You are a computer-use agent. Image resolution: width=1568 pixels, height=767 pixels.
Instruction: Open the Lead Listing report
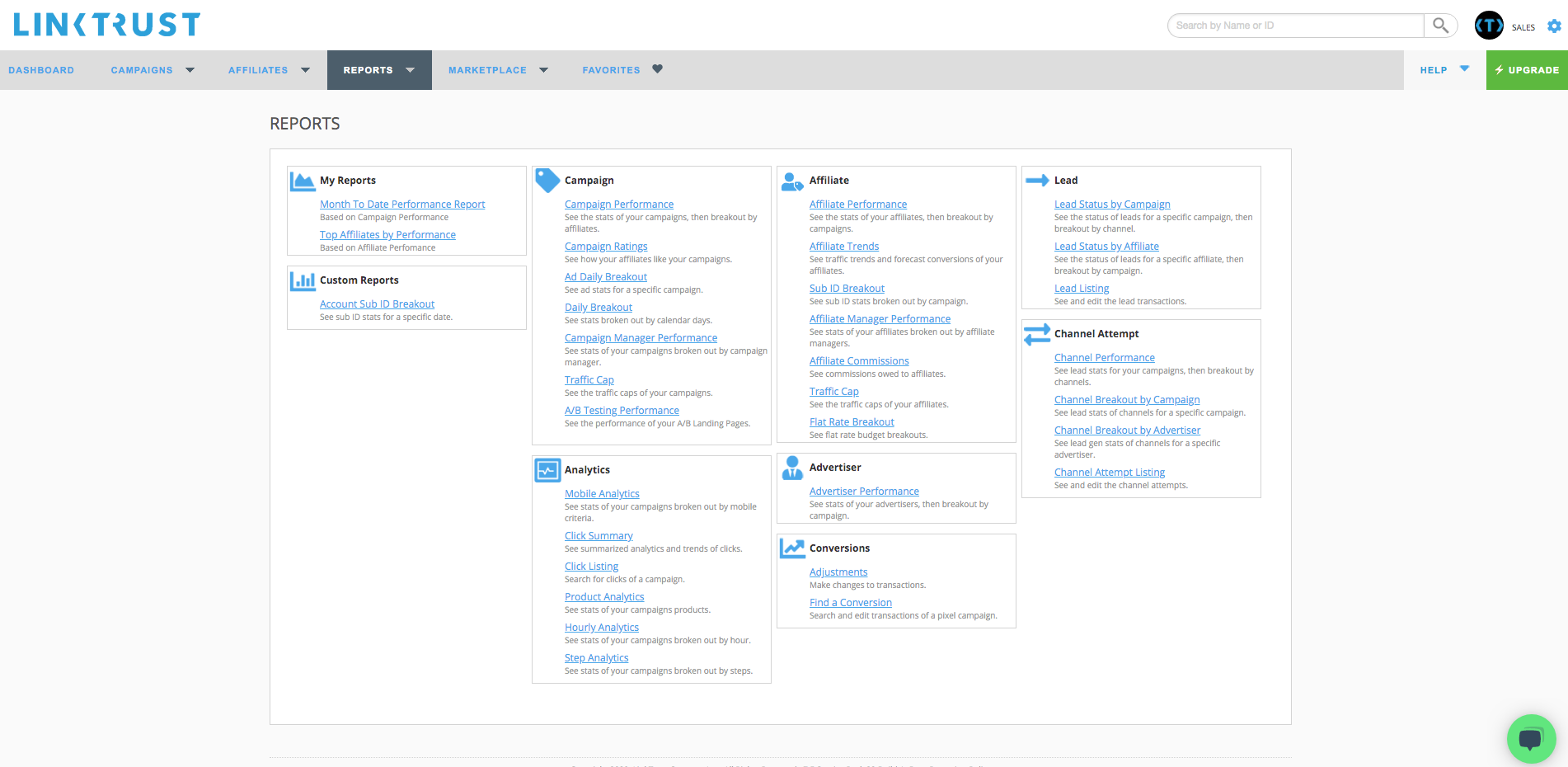pyautogui.click(x=1082, y=289)
